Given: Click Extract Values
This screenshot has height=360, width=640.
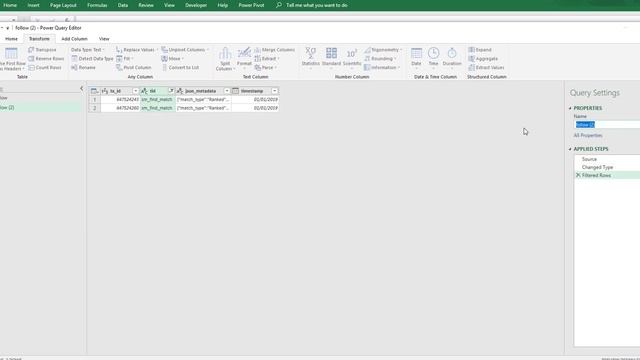Looking at the screenshot, I should [x=486, y=68].
